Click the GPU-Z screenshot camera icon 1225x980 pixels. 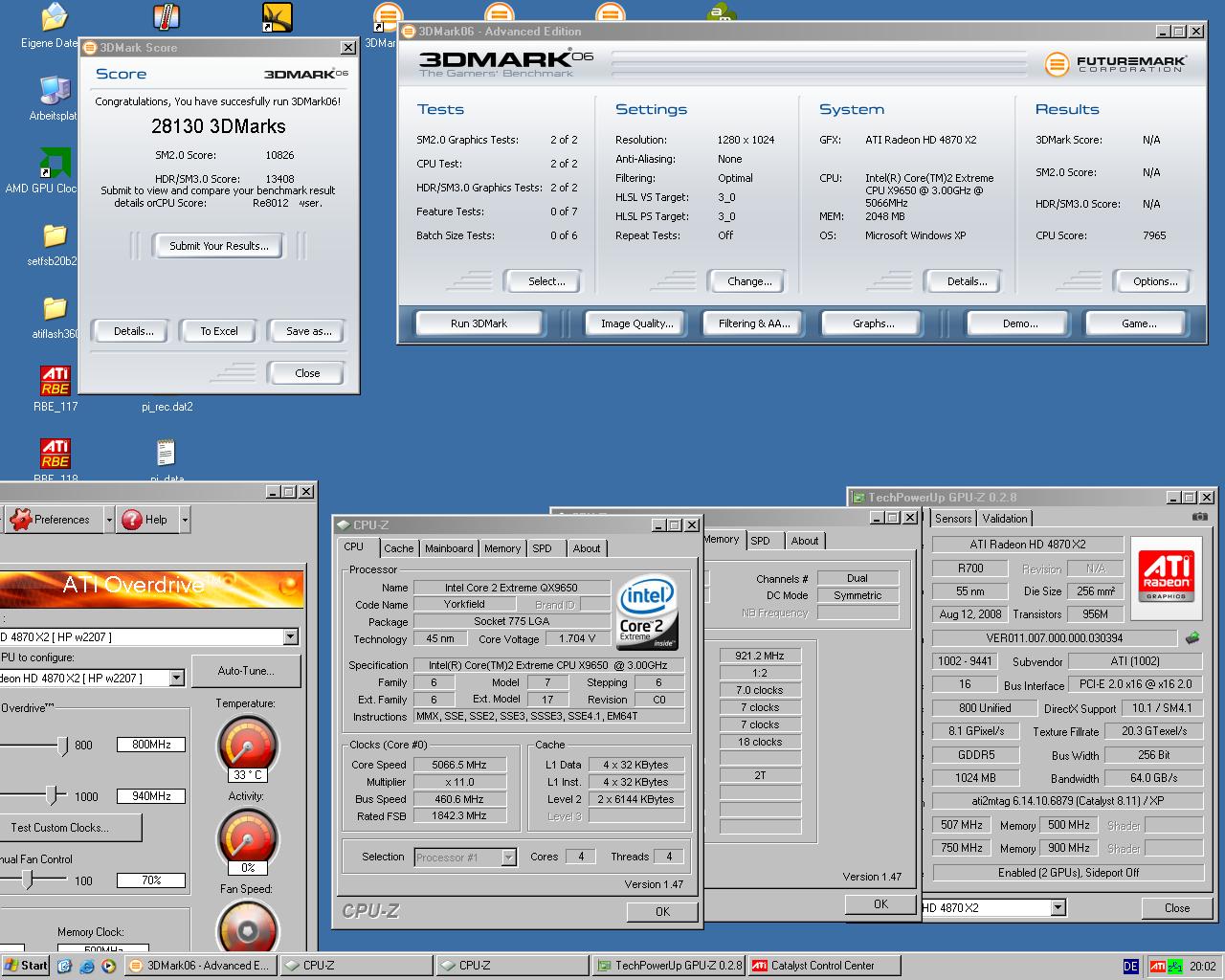click(x=1199, y=517)
